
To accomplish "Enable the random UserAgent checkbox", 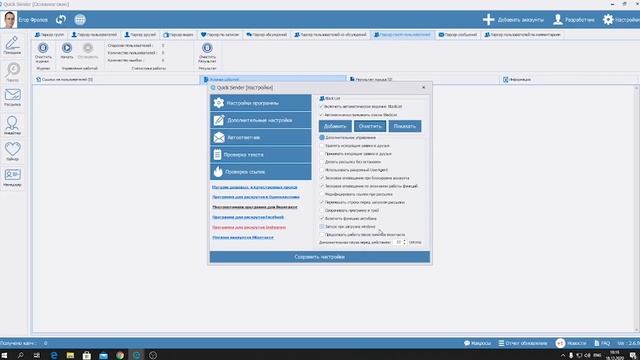I will coord(322,170).
